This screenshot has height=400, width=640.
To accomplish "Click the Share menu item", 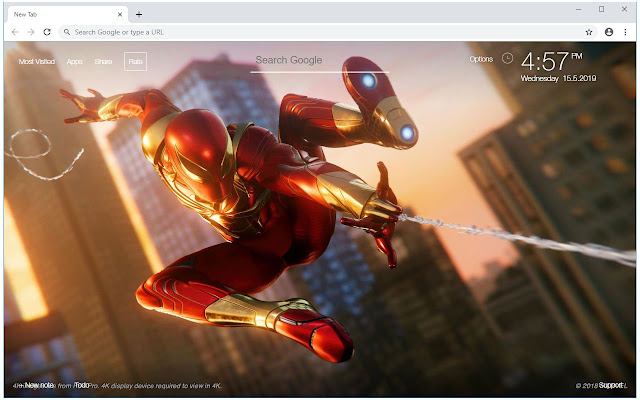I will [103, 62].
